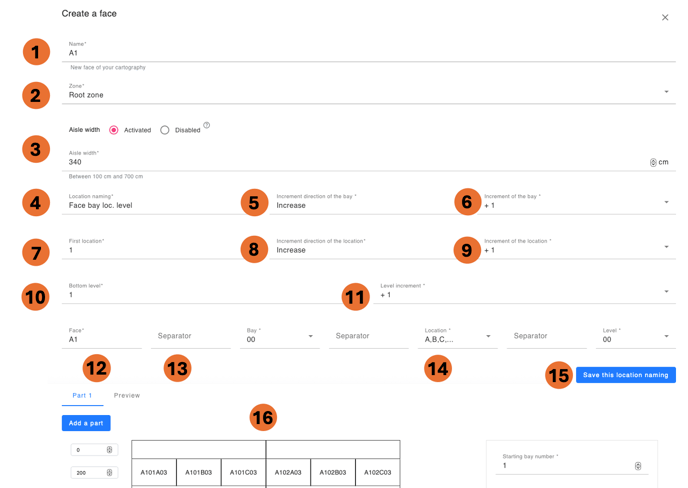Open the Zone dropdown
Viewport: 688px width, 488px height.
coord(666,92)
